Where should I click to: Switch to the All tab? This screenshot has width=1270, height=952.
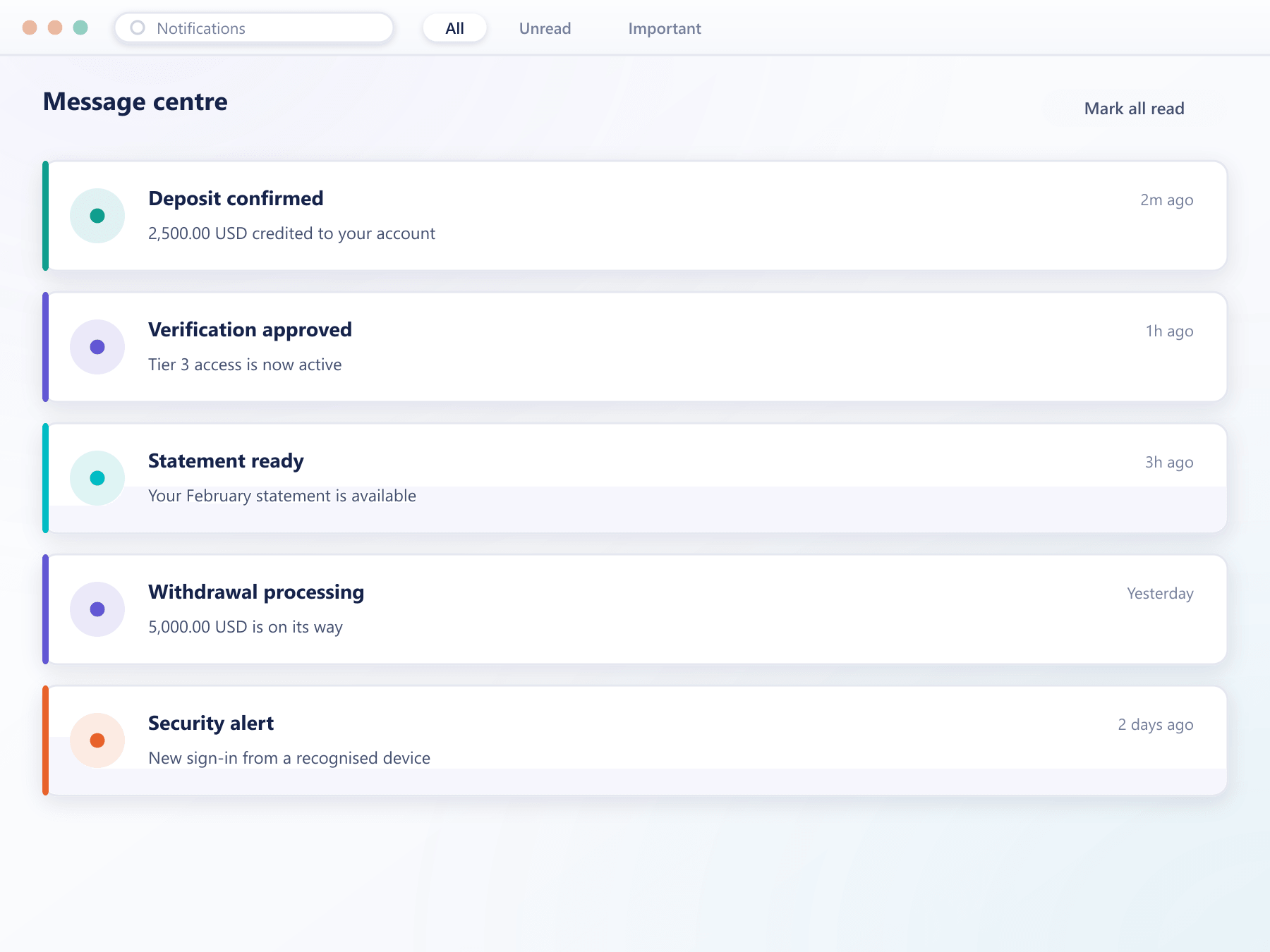455,28
